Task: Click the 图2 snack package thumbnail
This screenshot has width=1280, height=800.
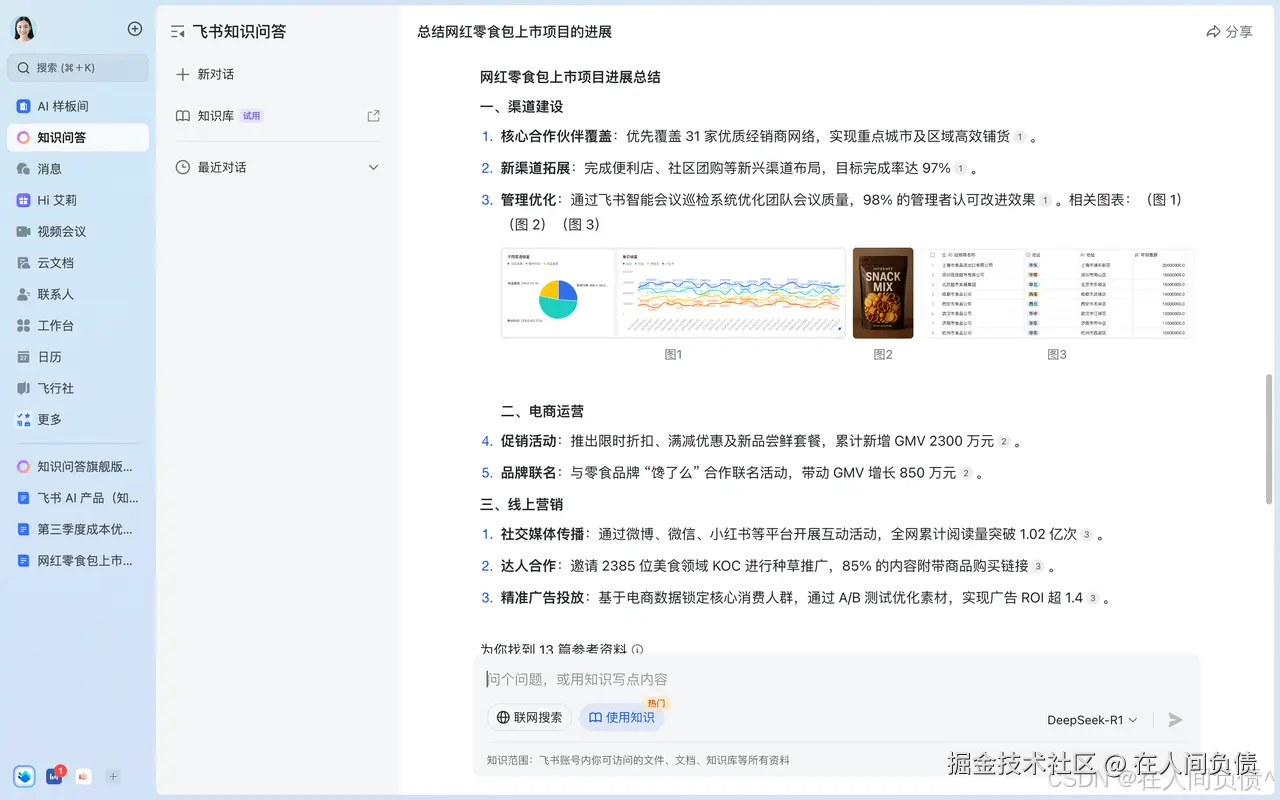Action: [883, 293]
